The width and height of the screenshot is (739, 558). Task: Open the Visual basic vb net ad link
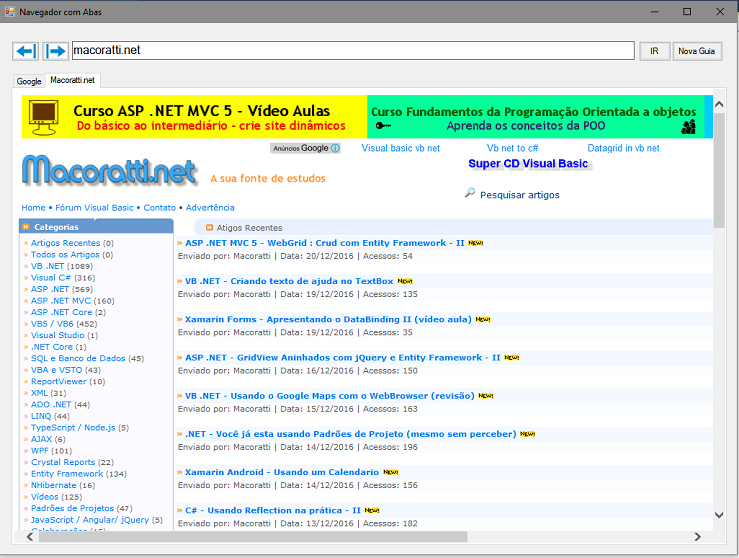(401, 148)
